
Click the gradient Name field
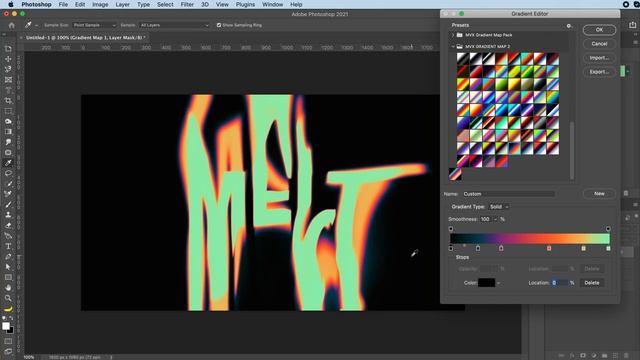point(509,194)
